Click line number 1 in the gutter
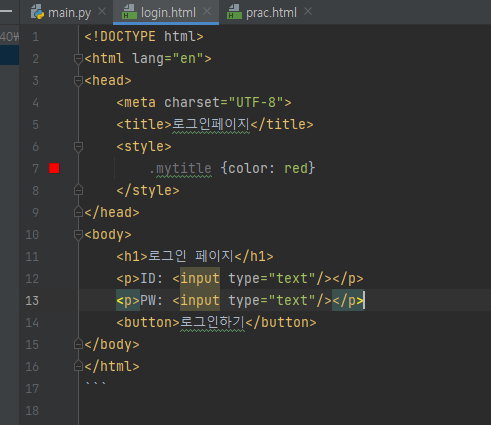Screen dimensions: 491x425 [36, 37]
